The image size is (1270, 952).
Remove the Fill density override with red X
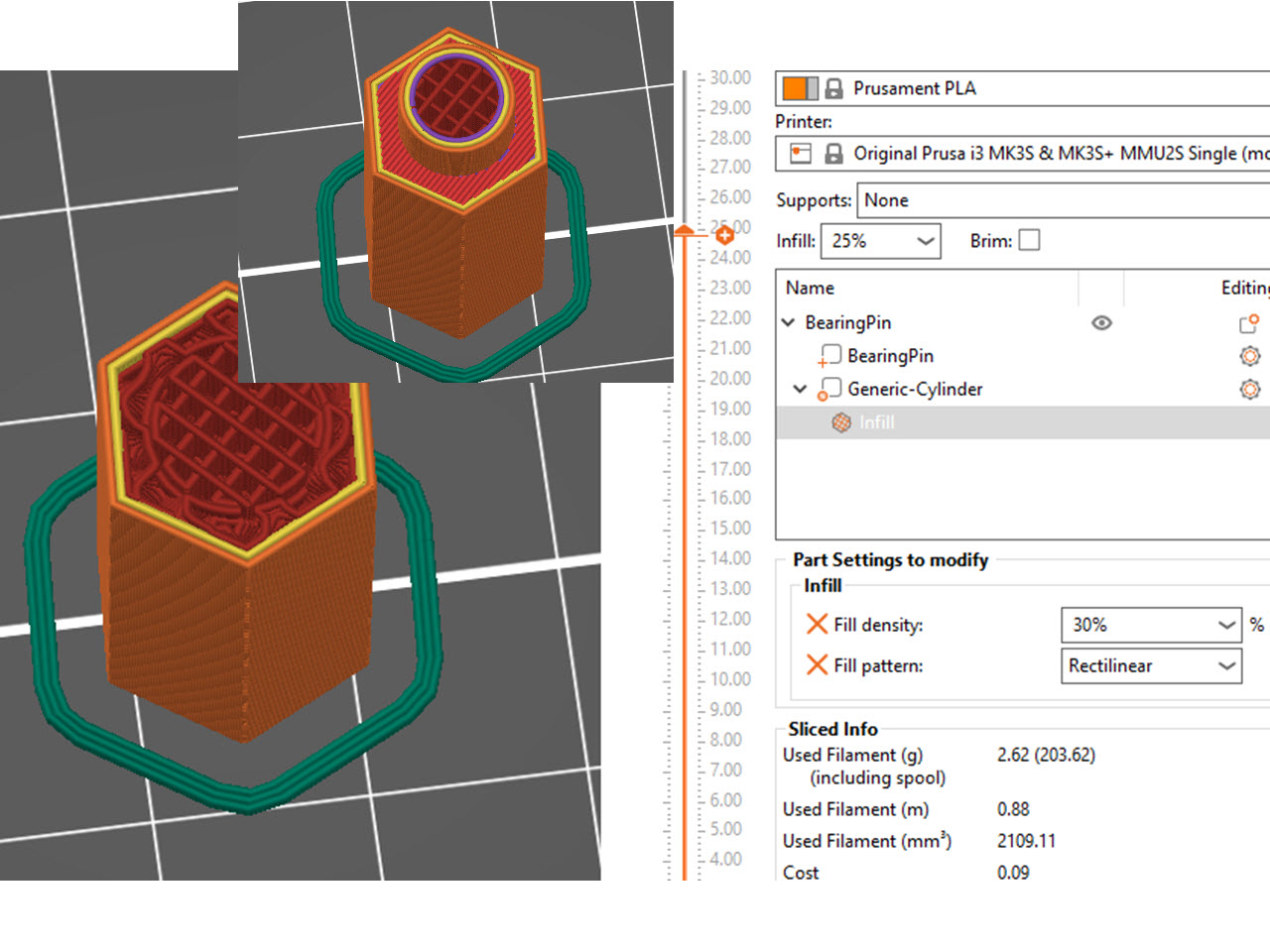[817, 624]
